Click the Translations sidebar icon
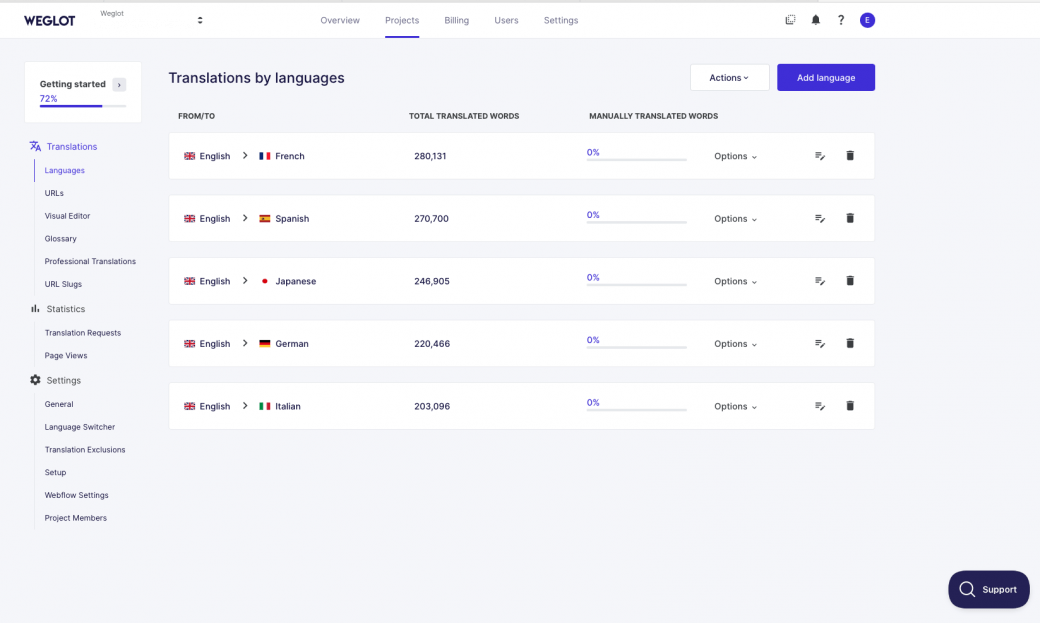The image size is (1040, 623). 35,146
